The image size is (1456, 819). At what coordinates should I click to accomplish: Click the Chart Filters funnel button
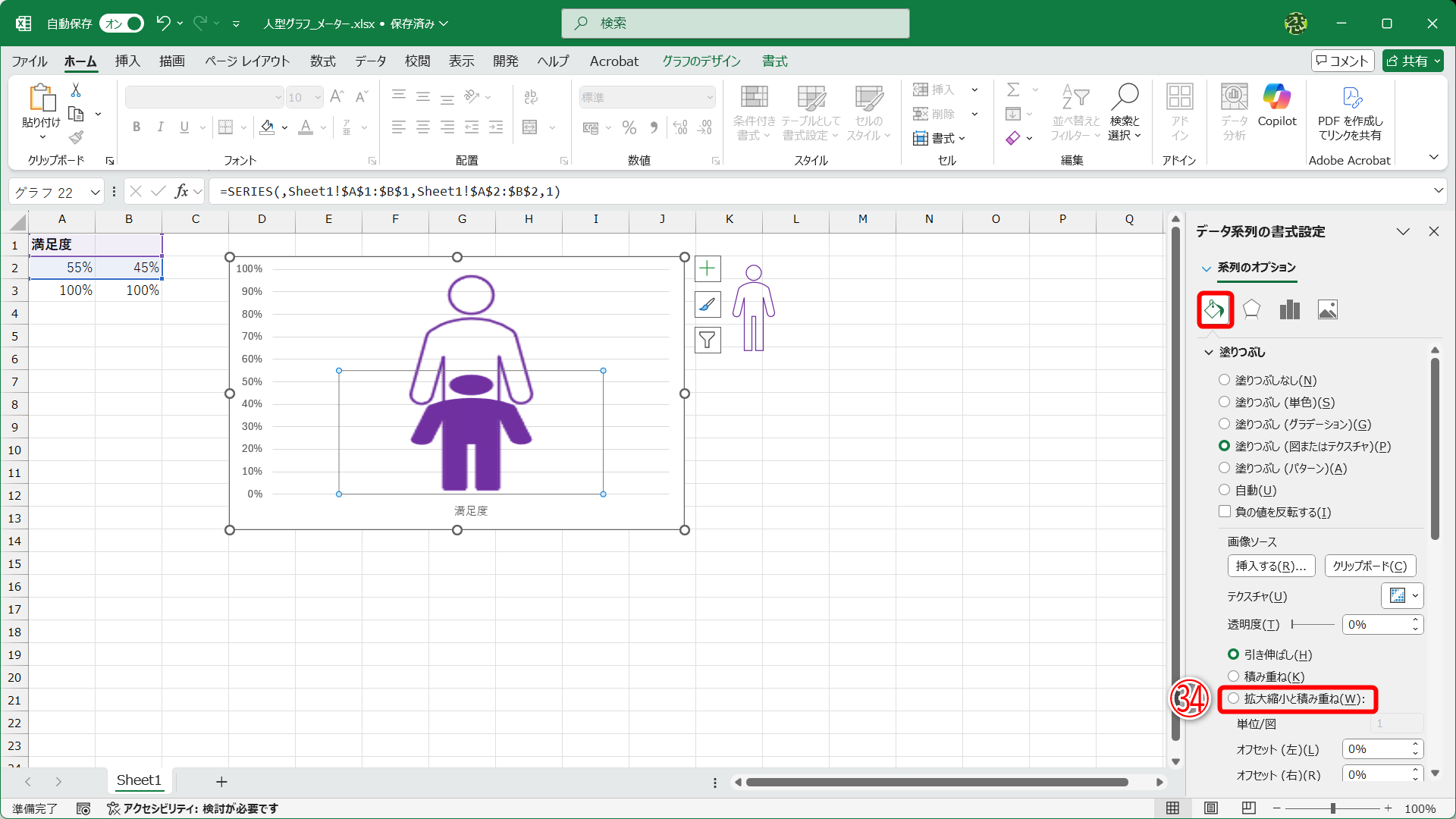708,340
